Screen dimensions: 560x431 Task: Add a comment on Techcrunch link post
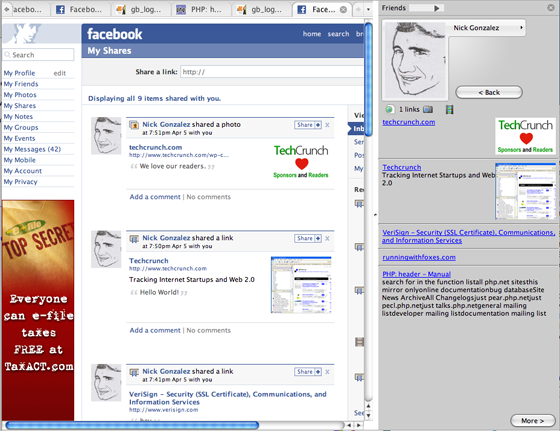(x=155, y=330)
